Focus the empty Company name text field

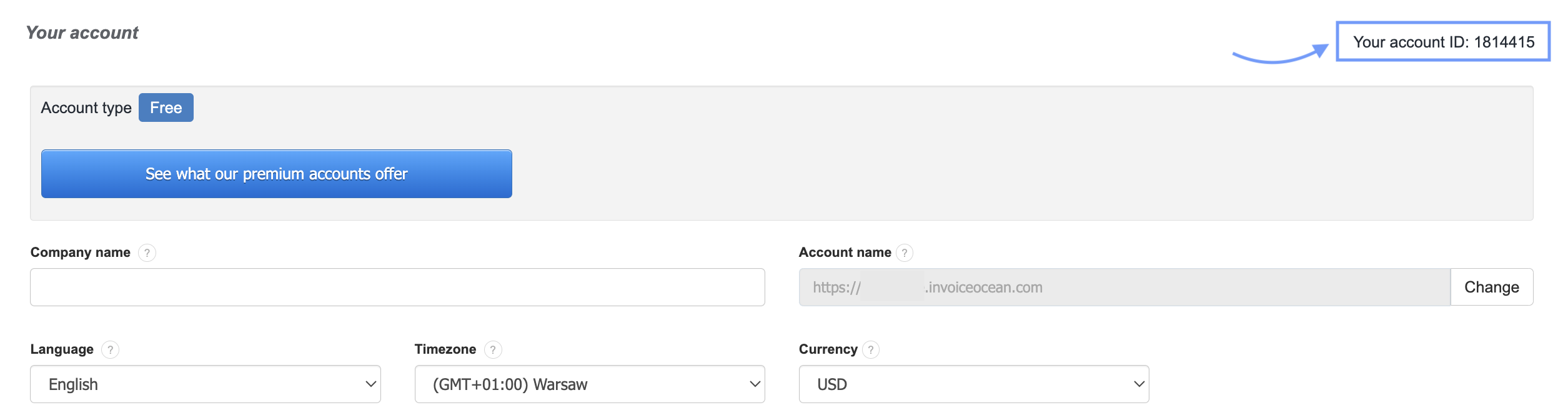pyautogui.click(x=397, y=287)
